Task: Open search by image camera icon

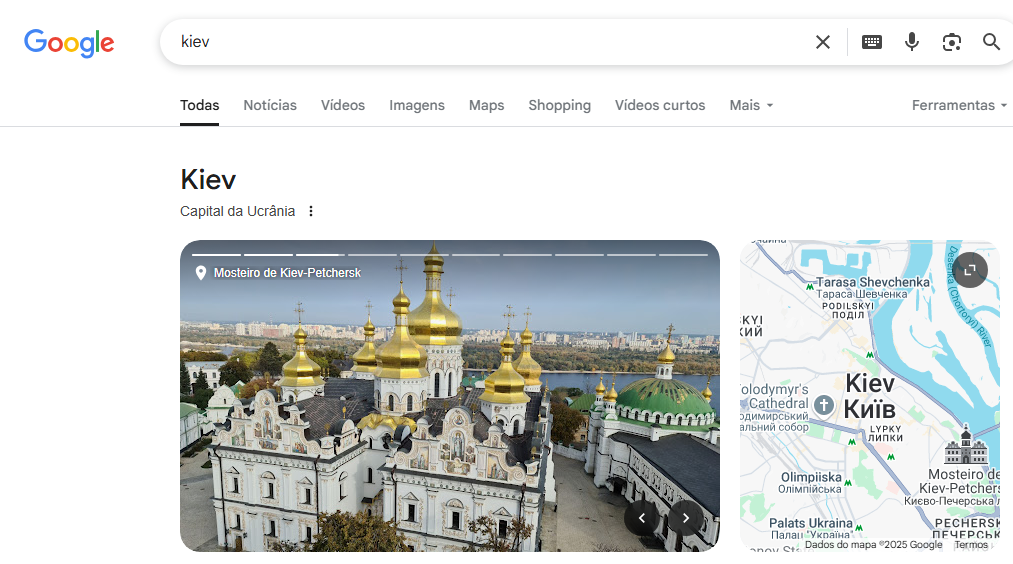Action: (952, 42)
